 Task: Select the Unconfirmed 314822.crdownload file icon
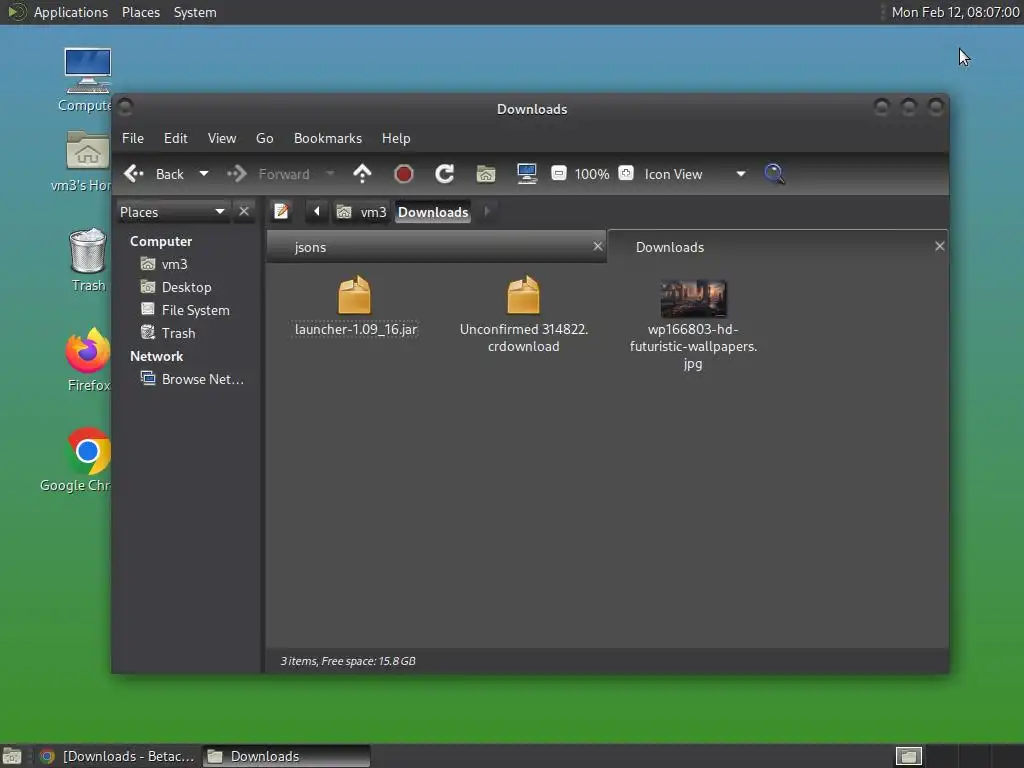click(x=524, y=295)
